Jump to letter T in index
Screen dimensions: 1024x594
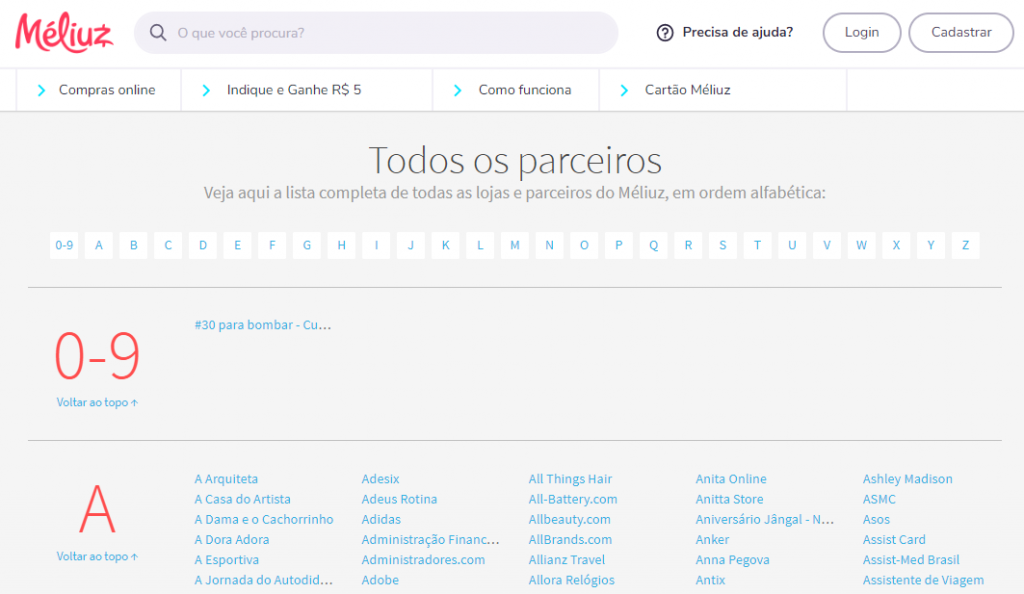(758, 245)
